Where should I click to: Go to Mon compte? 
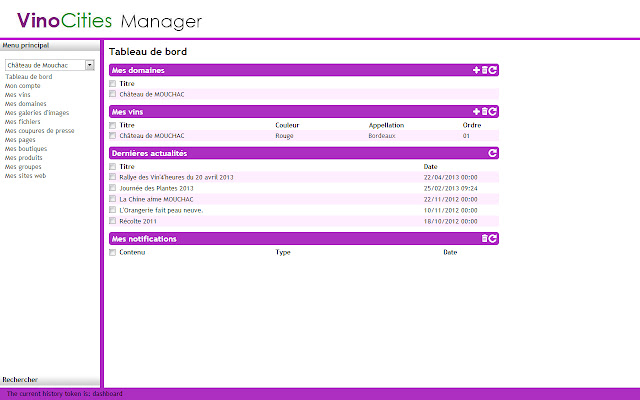click(22, 86)
